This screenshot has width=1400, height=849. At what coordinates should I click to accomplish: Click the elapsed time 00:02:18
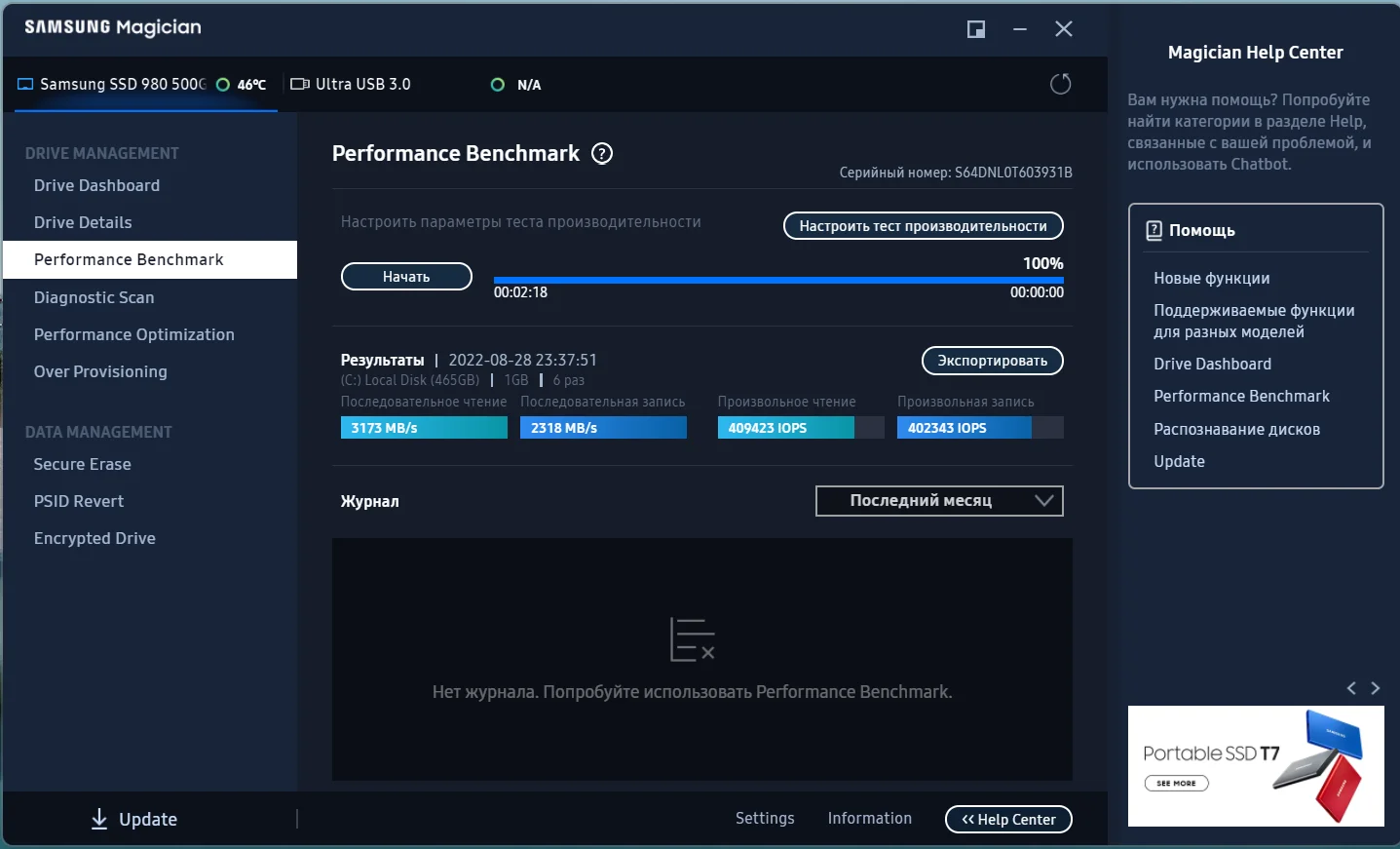click(x=520, y=292)
